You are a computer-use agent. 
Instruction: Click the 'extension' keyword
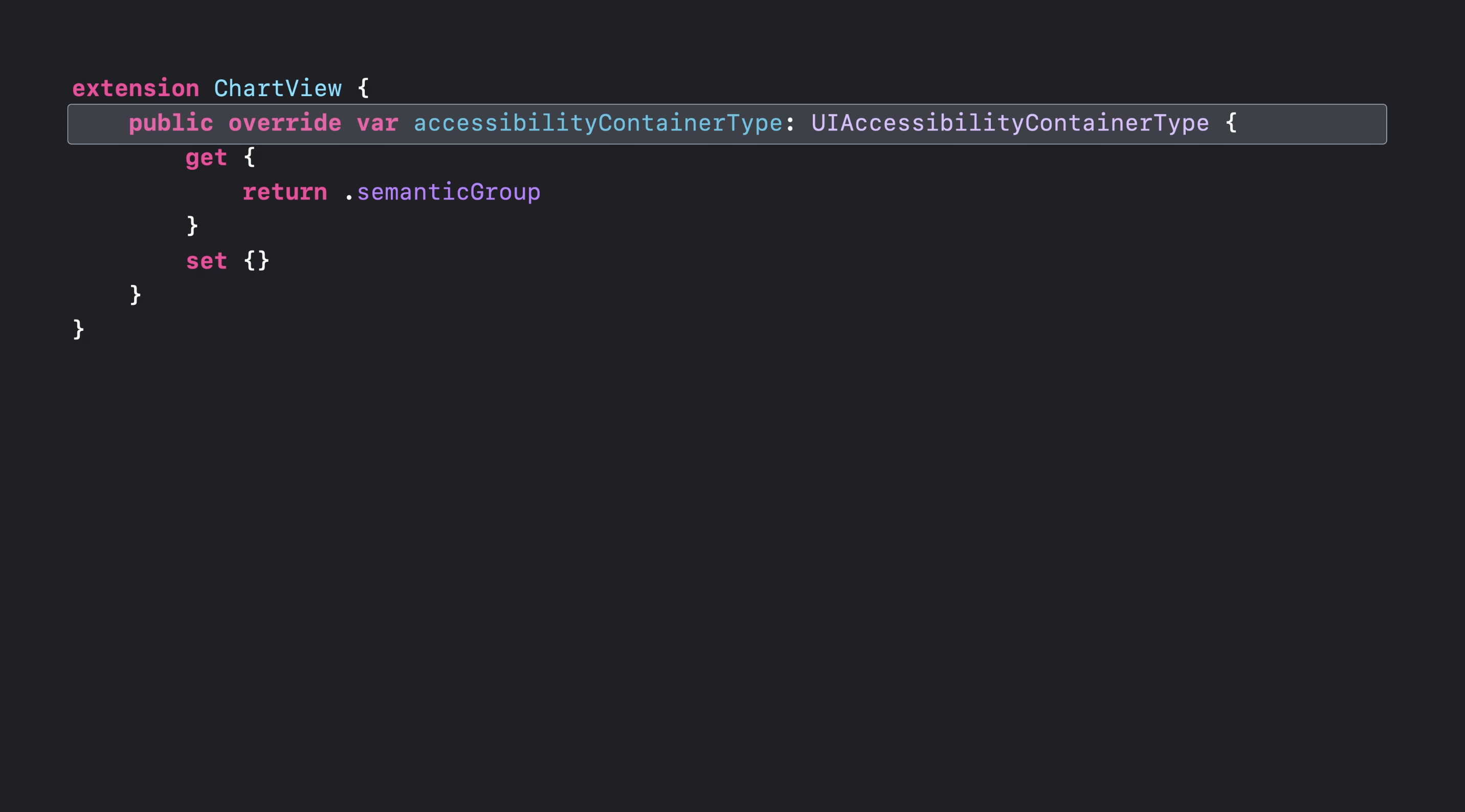[x=136, y=88]
